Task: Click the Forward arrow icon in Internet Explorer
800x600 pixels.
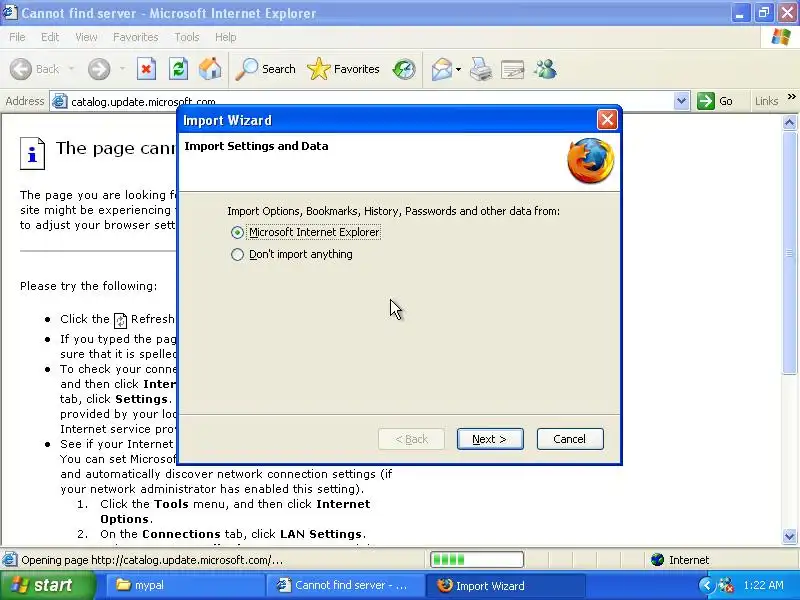Action: pyautogui.click(x=99, y=69)
